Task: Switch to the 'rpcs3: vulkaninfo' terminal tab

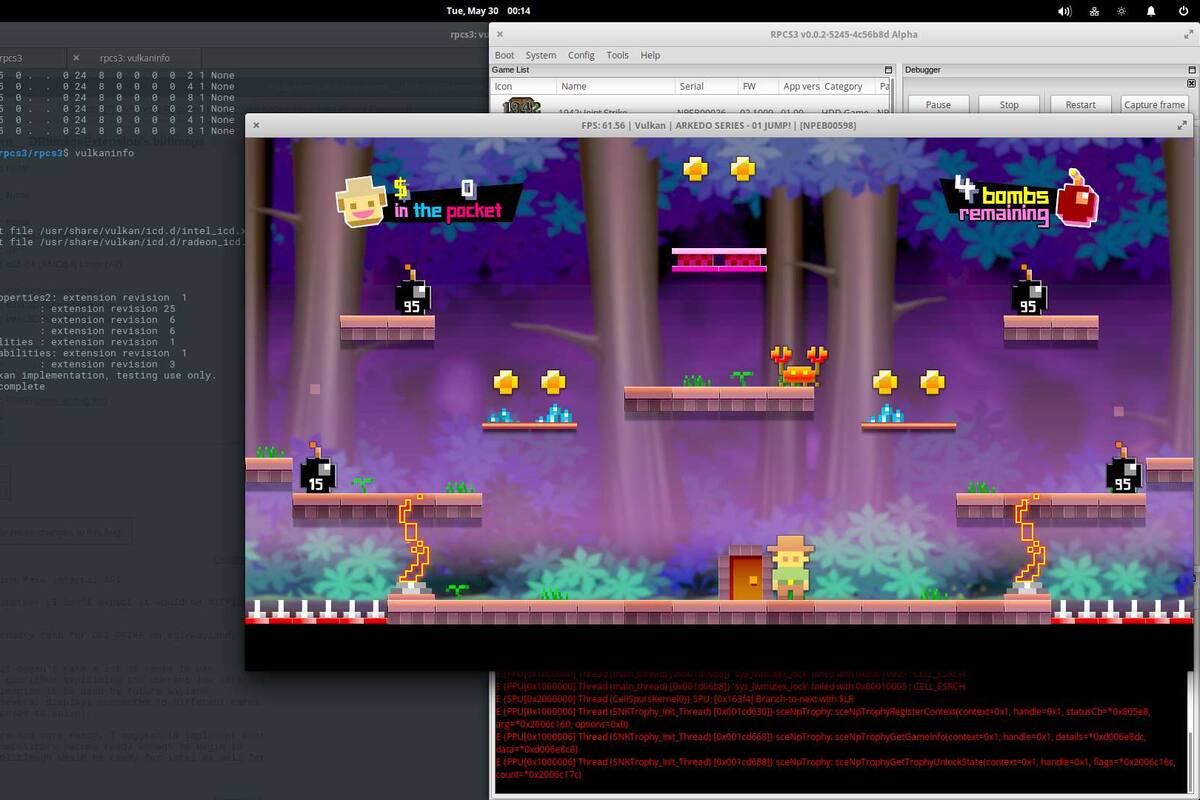Action: point(133,58)
